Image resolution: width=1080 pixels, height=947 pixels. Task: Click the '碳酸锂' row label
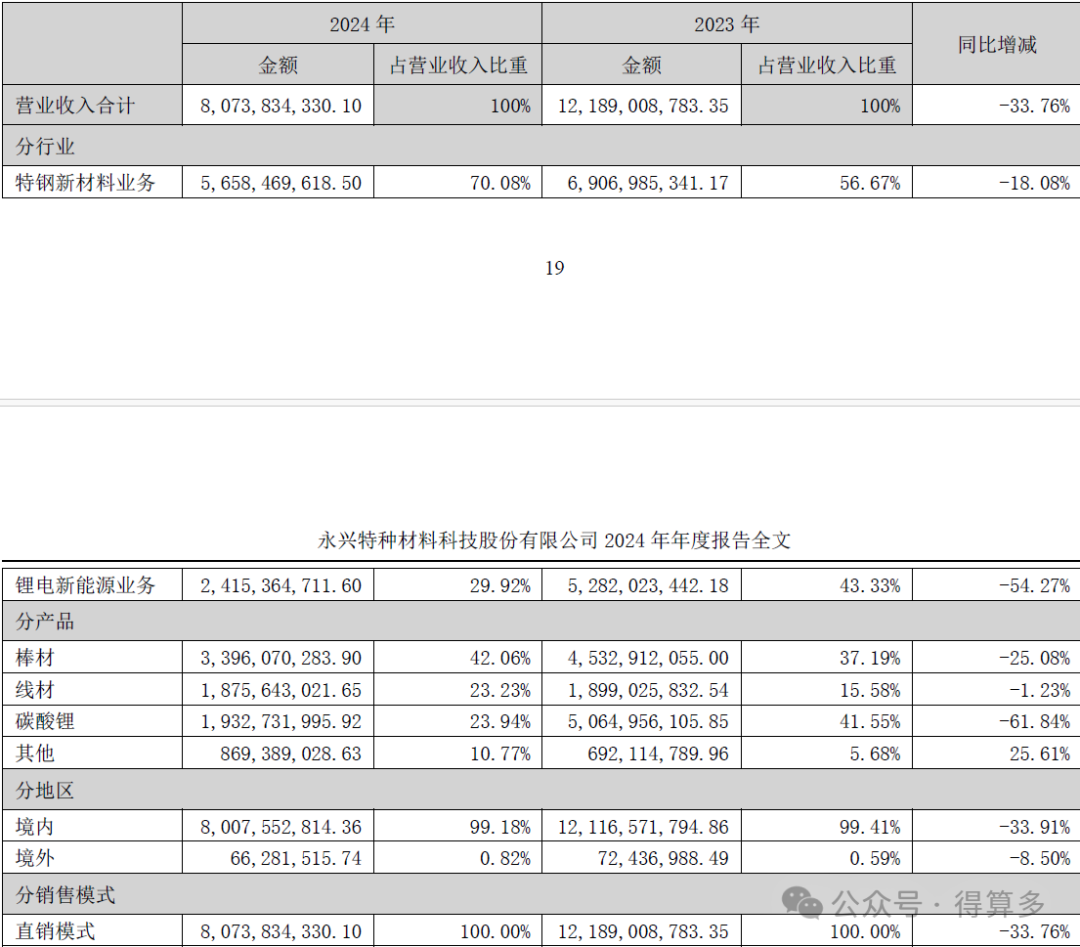45,721
